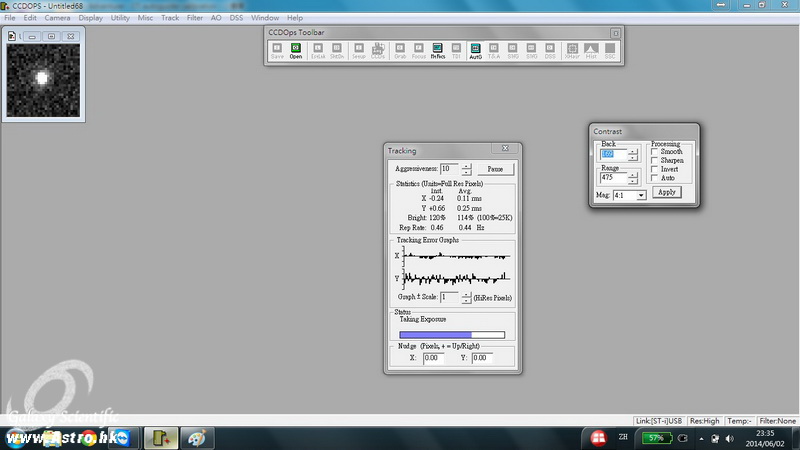Check the Invert processing option
This screenshot has width=800, height=450.
coord(655,169)
